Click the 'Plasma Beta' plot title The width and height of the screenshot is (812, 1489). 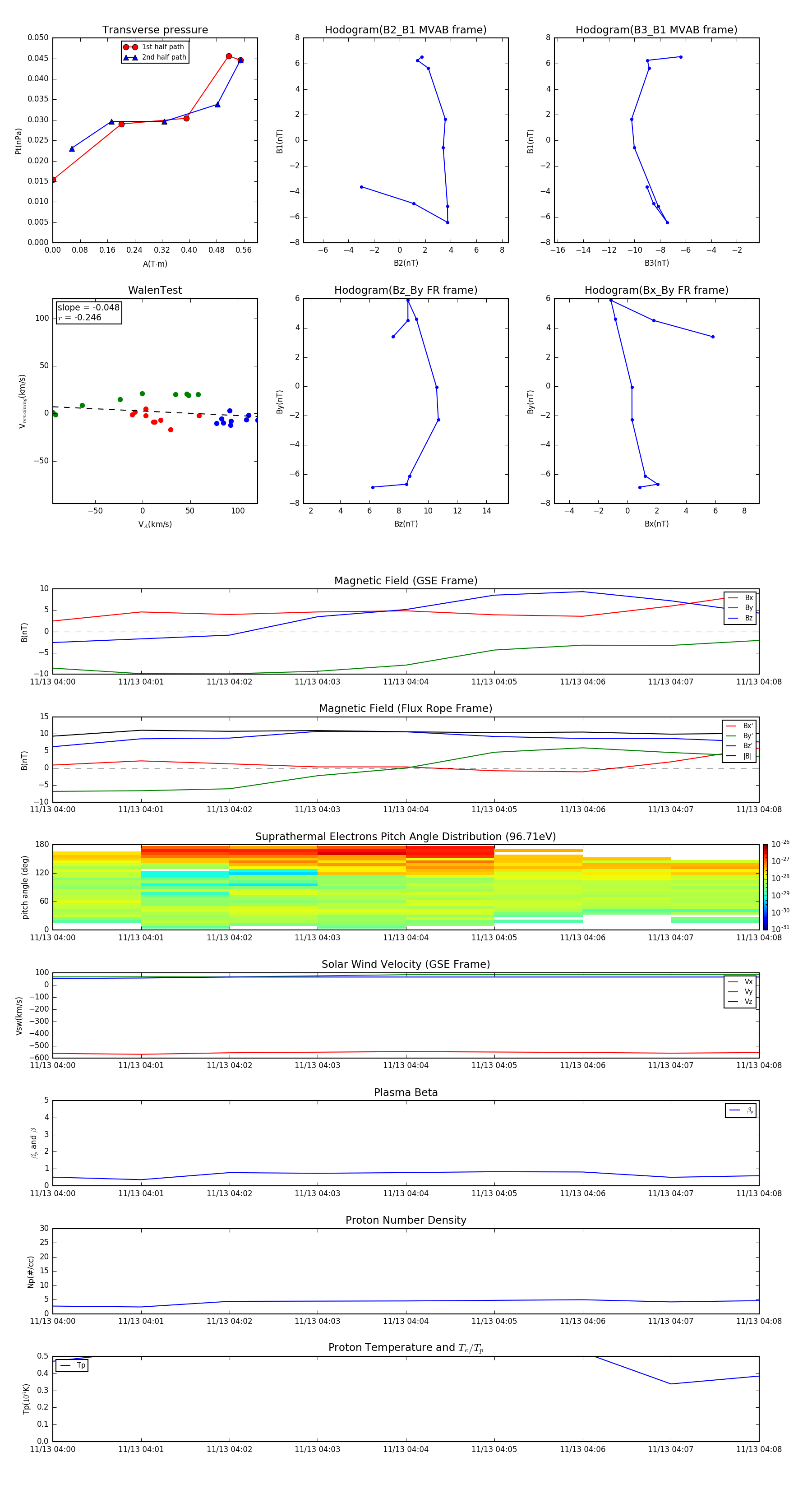coord(406,1092)
